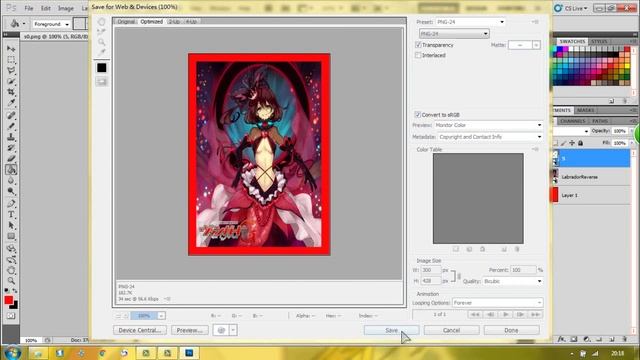The height and width of the screenshot is (360, 640).
Task: Toggle the Transparency checkbox
Action: click(x=418, y=45)
